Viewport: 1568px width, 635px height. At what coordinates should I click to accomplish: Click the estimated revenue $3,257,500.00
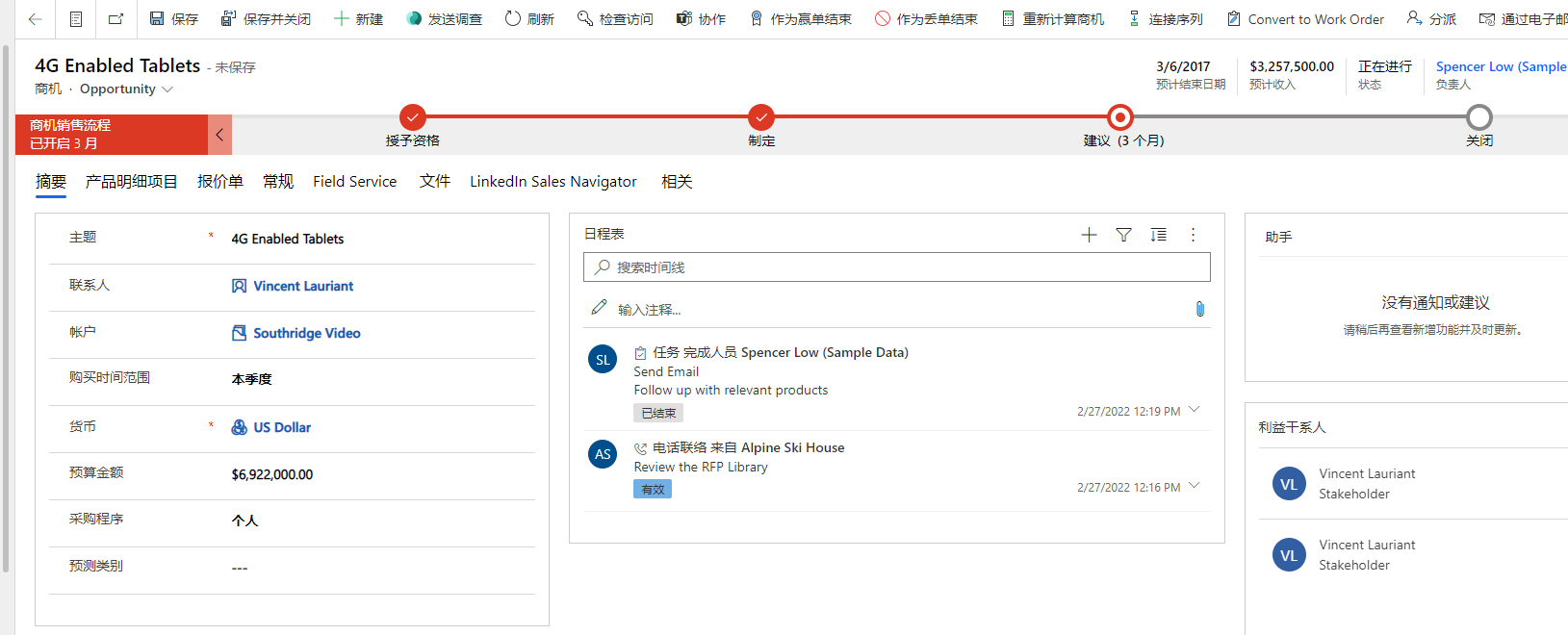click(x=1292, y=66)
